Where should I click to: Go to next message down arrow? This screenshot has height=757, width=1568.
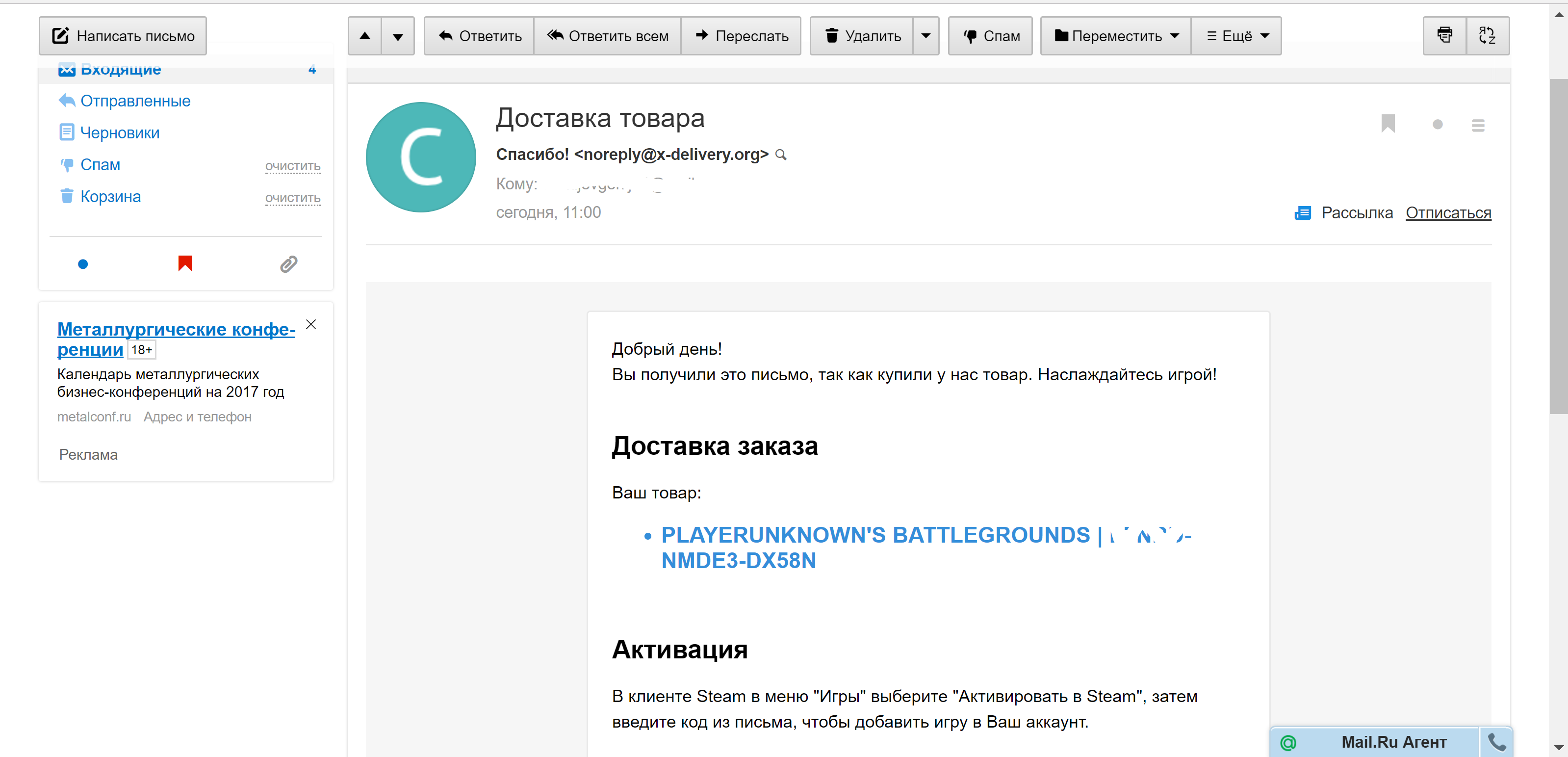point(398,36)
